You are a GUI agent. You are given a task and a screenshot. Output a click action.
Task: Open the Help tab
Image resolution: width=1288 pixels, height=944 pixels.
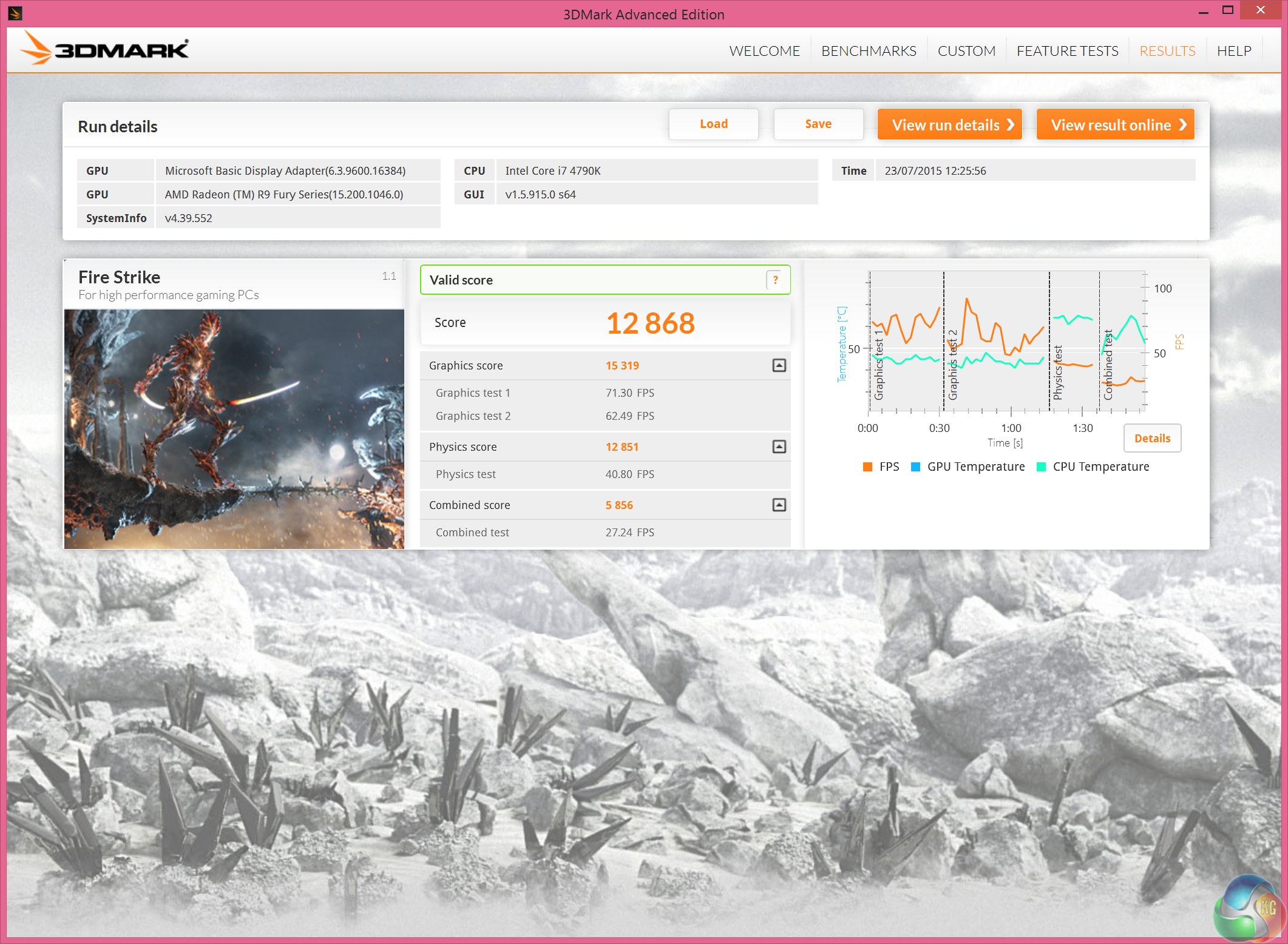(x=1233, y=51)
